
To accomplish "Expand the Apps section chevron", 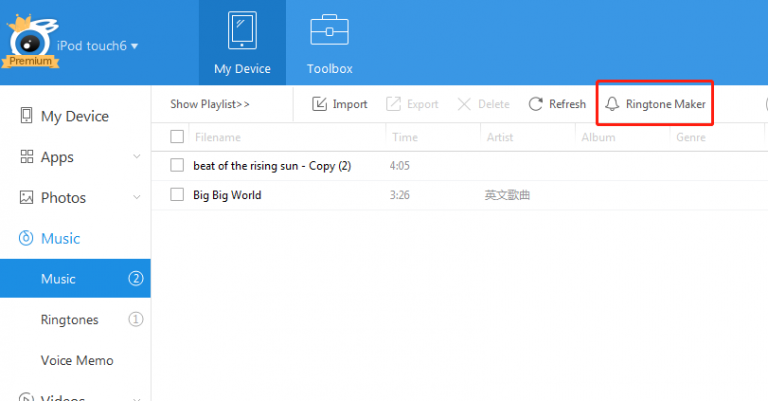I will (x=136, y=157).
